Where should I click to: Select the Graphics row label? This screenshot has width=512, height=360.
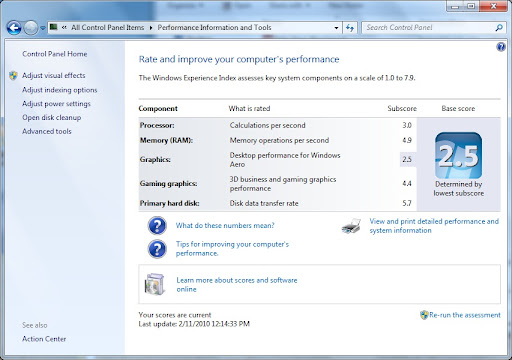coord(155,160)
